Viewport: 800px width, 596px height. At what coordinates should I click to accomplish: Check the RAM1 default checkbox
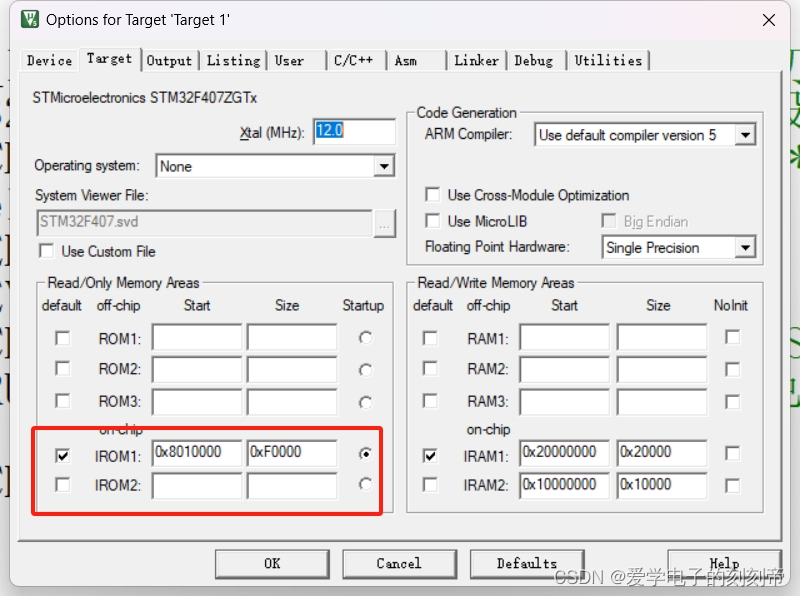pos(430,338)
